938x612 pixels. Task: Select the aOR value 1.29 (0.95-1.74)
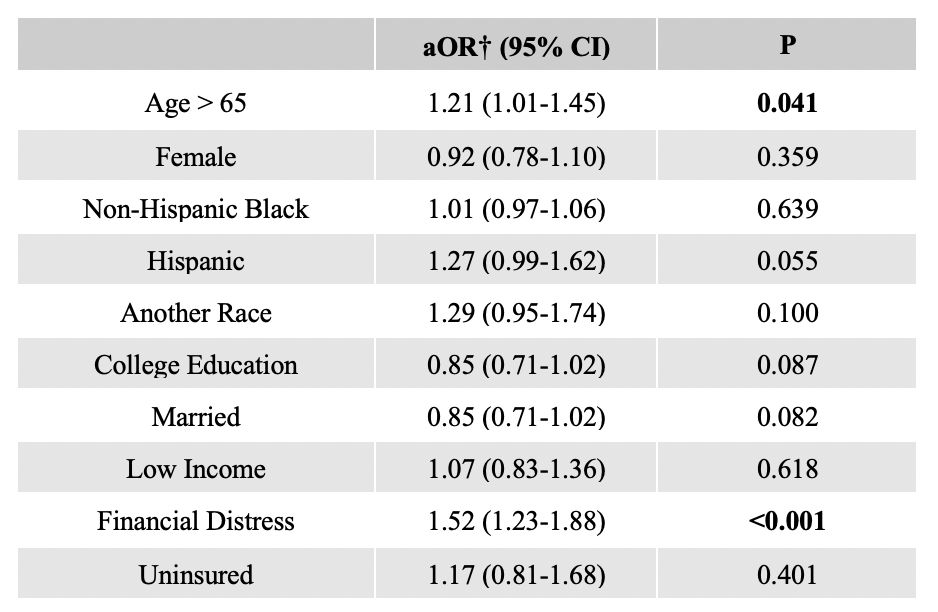[x=516, y=313]
